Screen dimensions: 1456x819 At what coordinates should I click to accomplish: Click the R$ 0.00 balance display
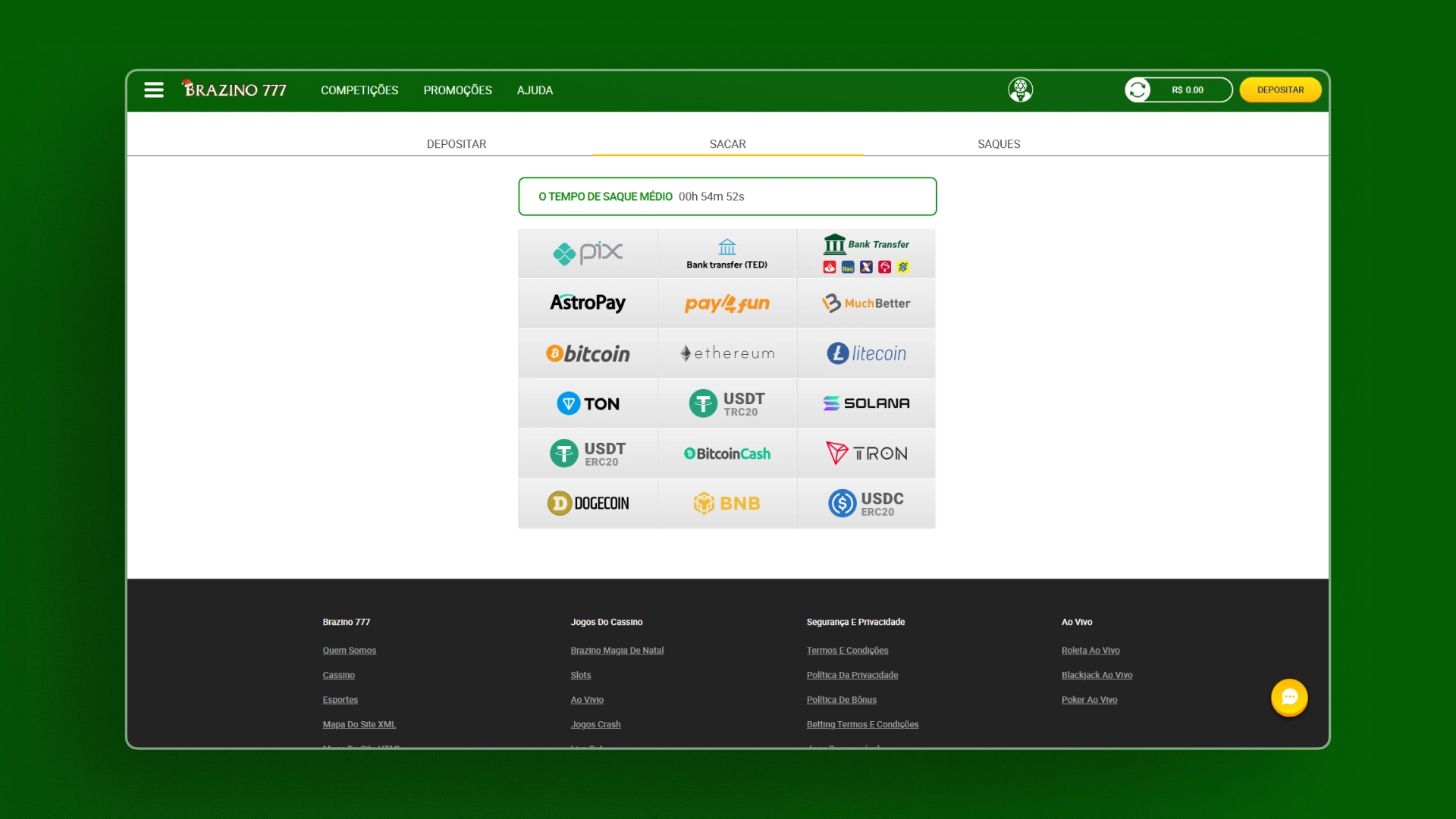point(1188,89)
